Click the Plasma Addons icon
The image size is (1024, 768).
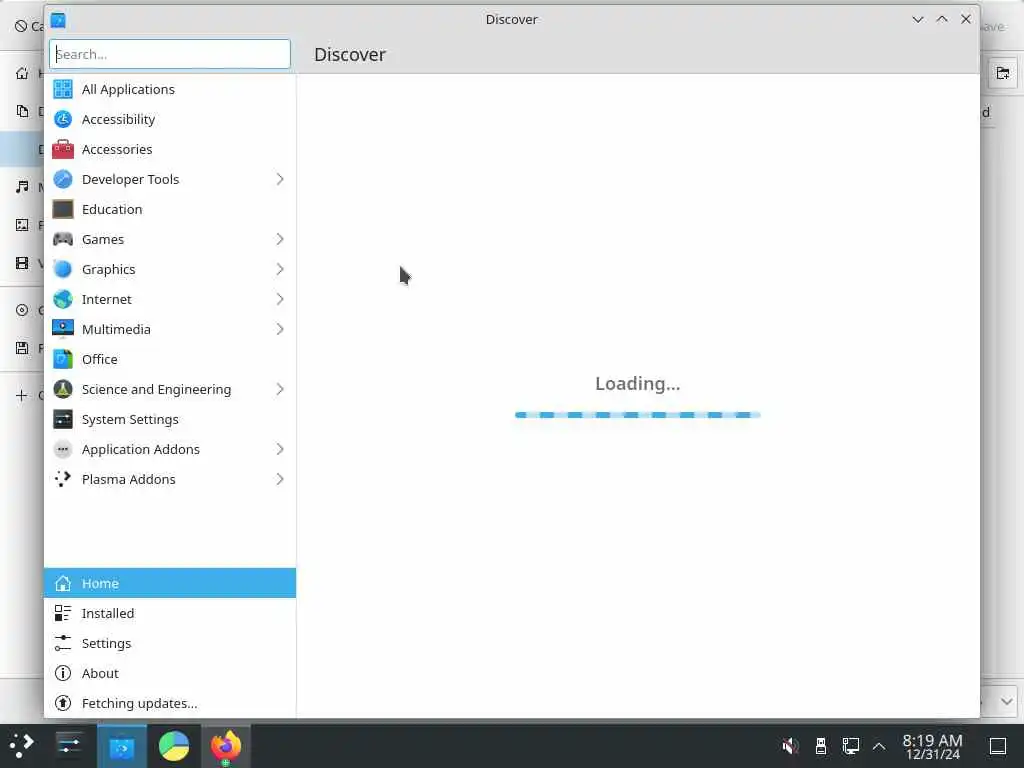[x=63, y=479]
